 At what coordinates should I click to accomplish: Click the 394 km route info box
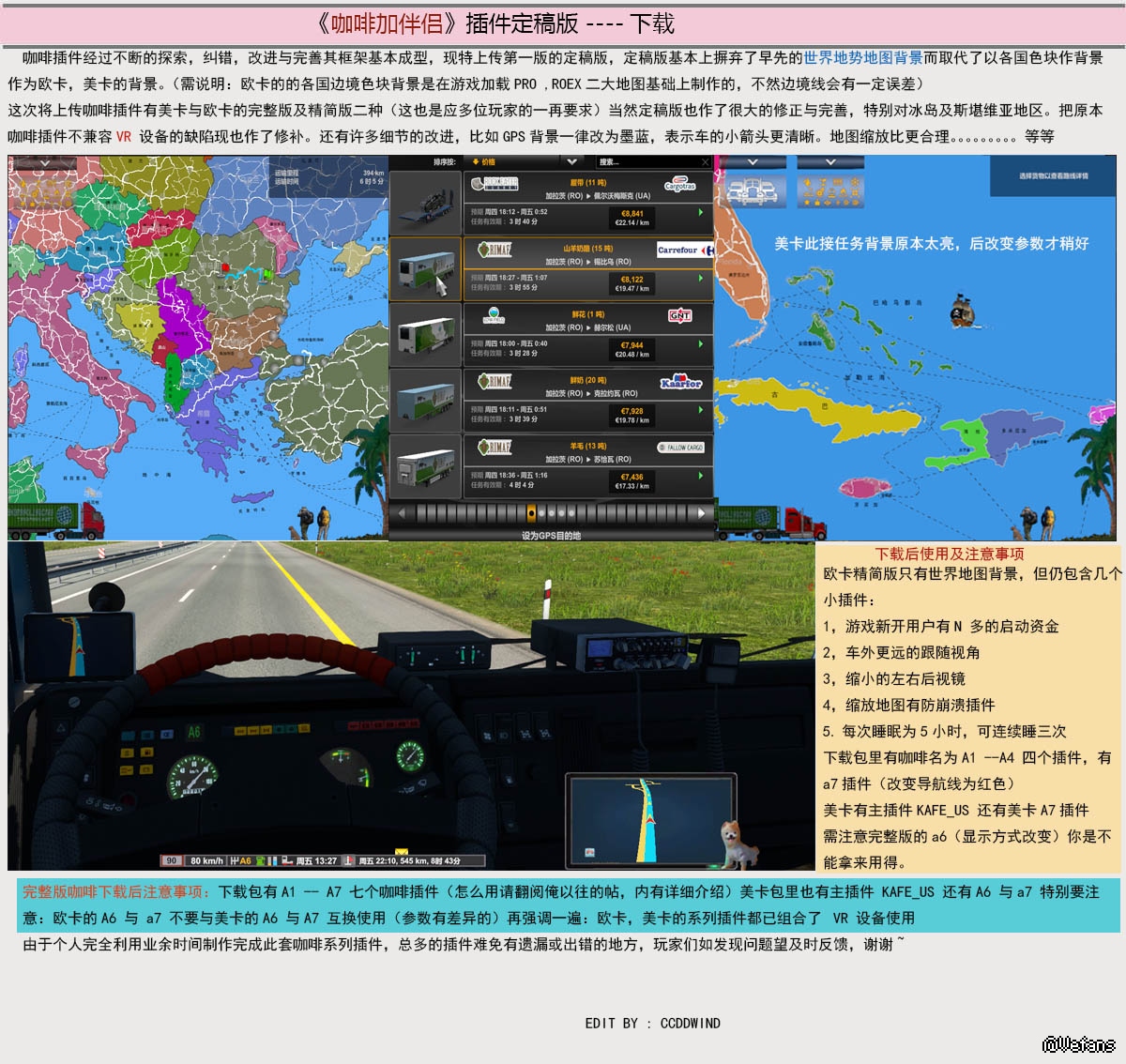coord(328,177)
